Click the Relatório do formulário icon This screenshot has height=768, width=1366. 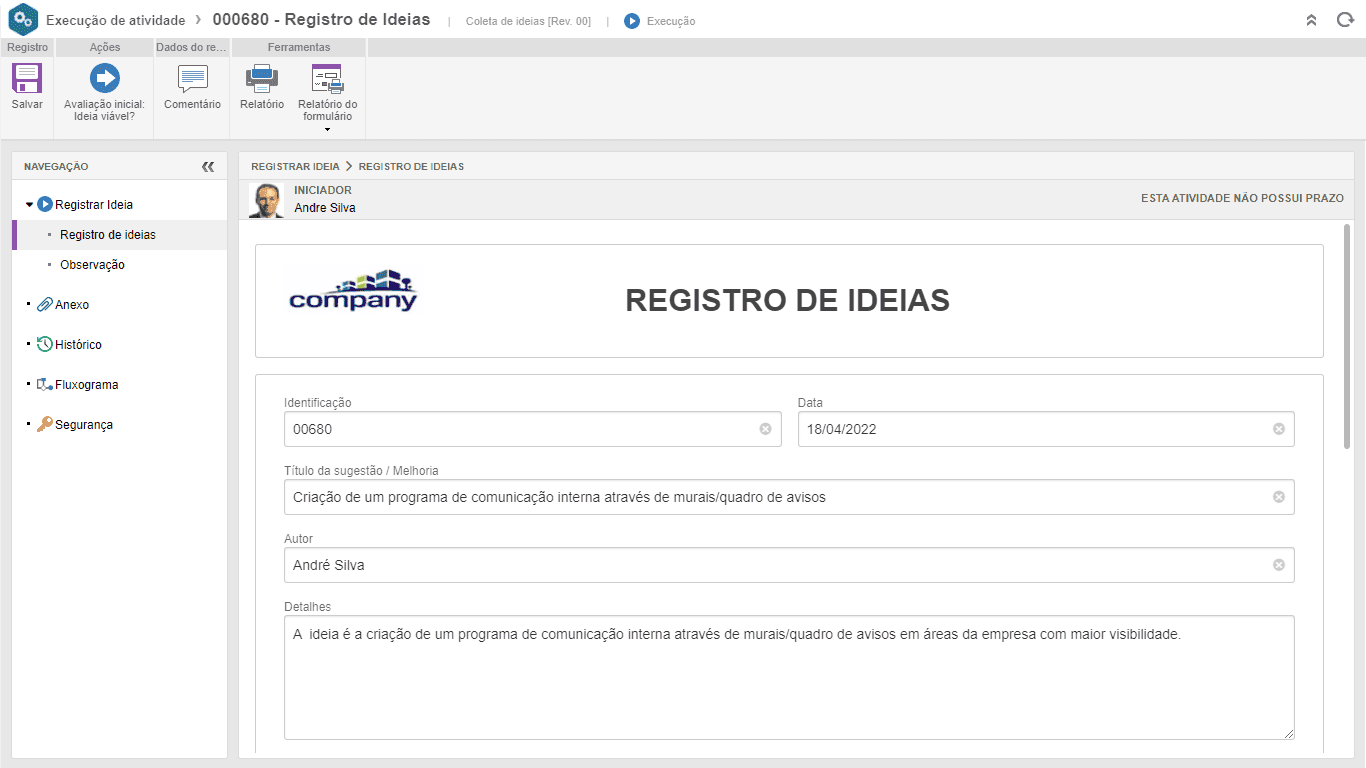(x=327, y=78)
